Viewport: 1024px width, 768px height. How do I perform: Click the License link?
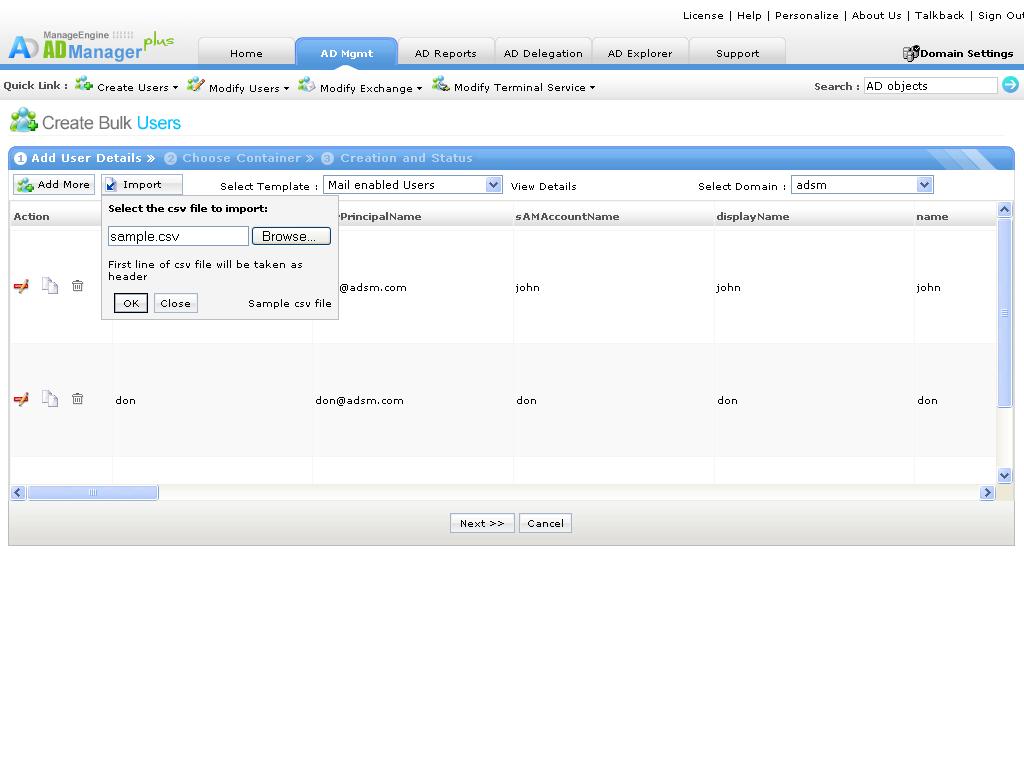pyautogui.click(x=703, y=15)
